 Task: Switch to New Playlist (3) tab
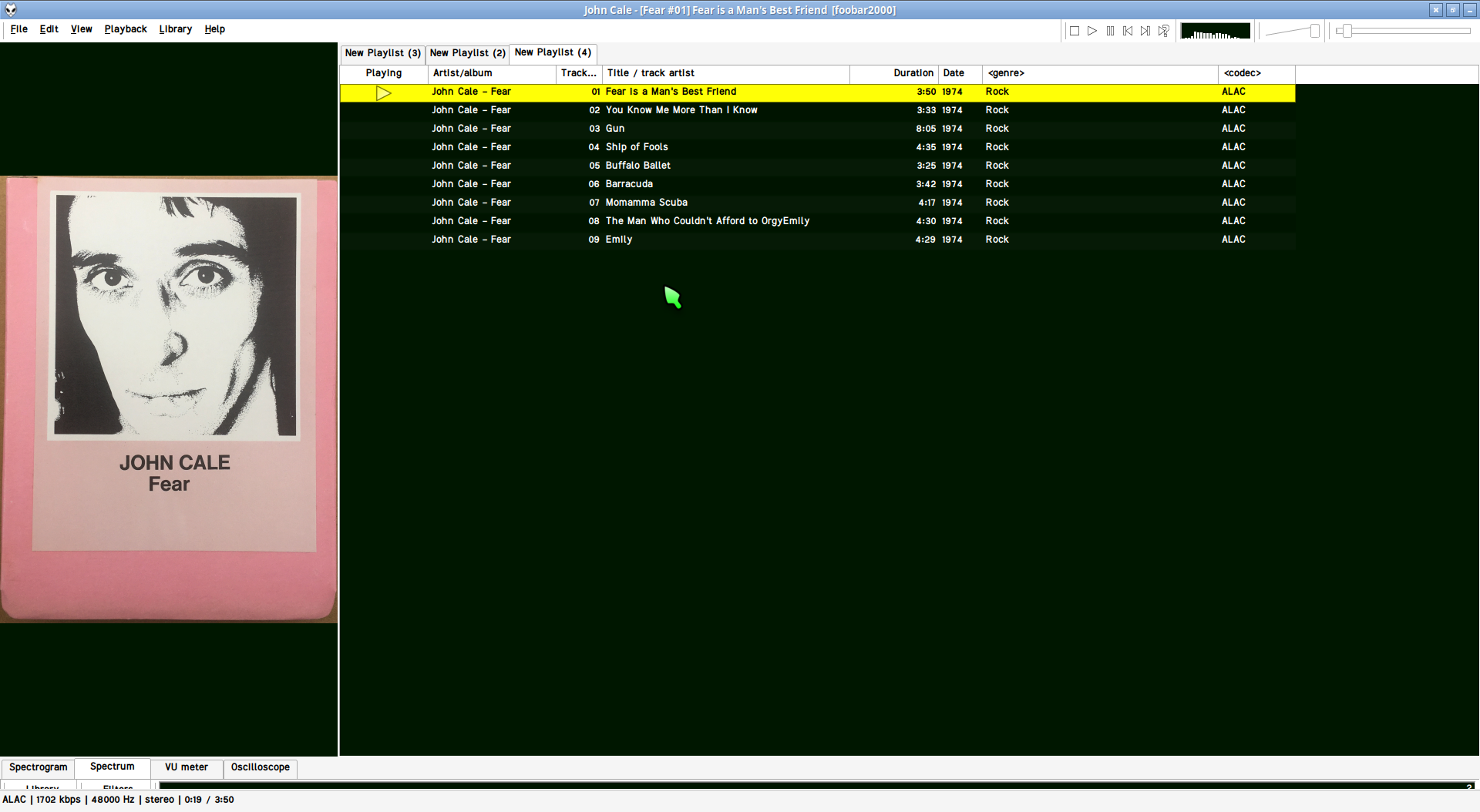[383, 53]
